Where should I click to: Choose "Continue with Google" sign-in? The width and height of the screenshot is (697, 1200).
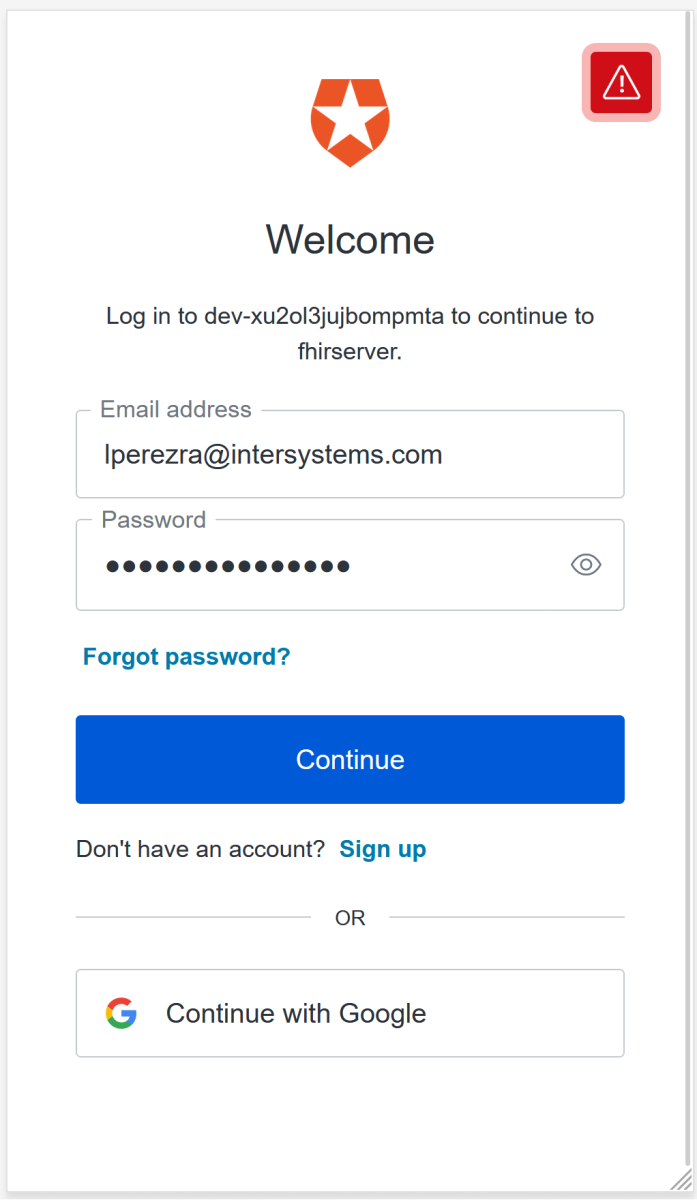click(x=350, y=1013)
